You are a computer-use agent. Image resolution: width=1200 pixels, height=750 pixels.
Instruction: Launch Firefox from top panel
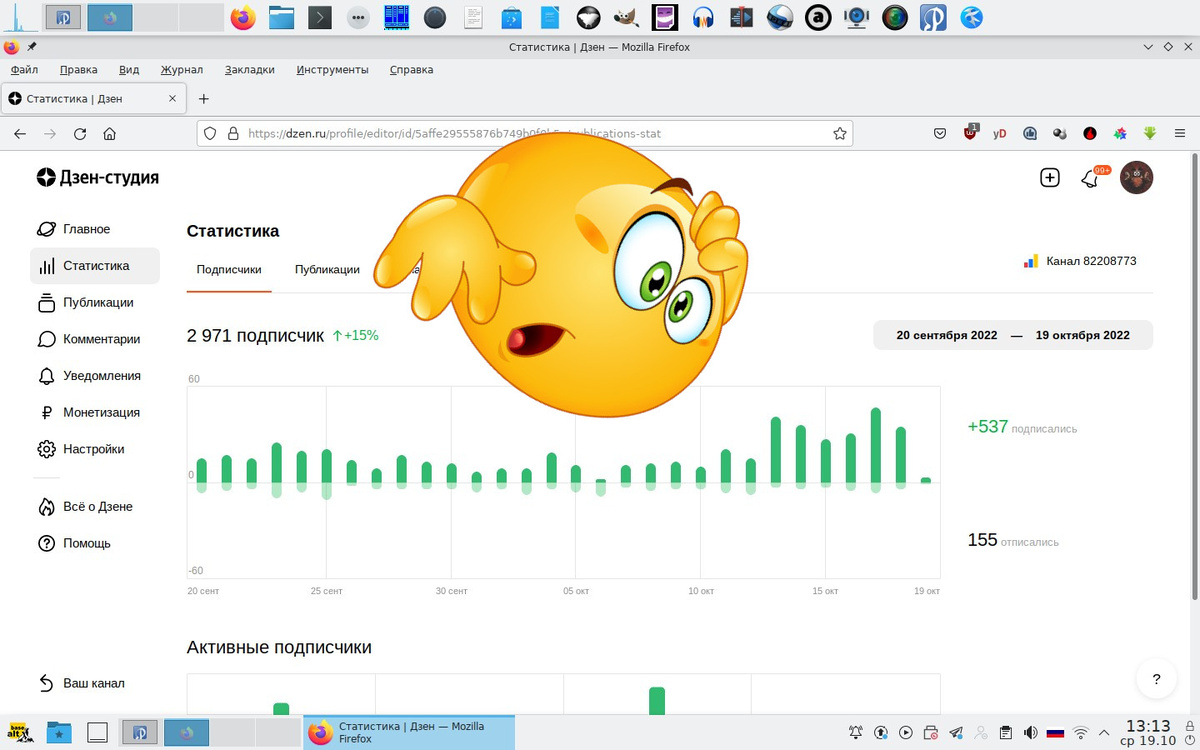(242, 17)
